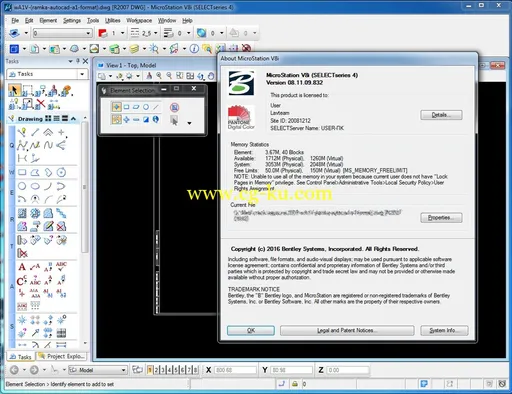Click the Tasks panel vertical scrollbar
Viewport: 512px width, 394px height.
85,187
